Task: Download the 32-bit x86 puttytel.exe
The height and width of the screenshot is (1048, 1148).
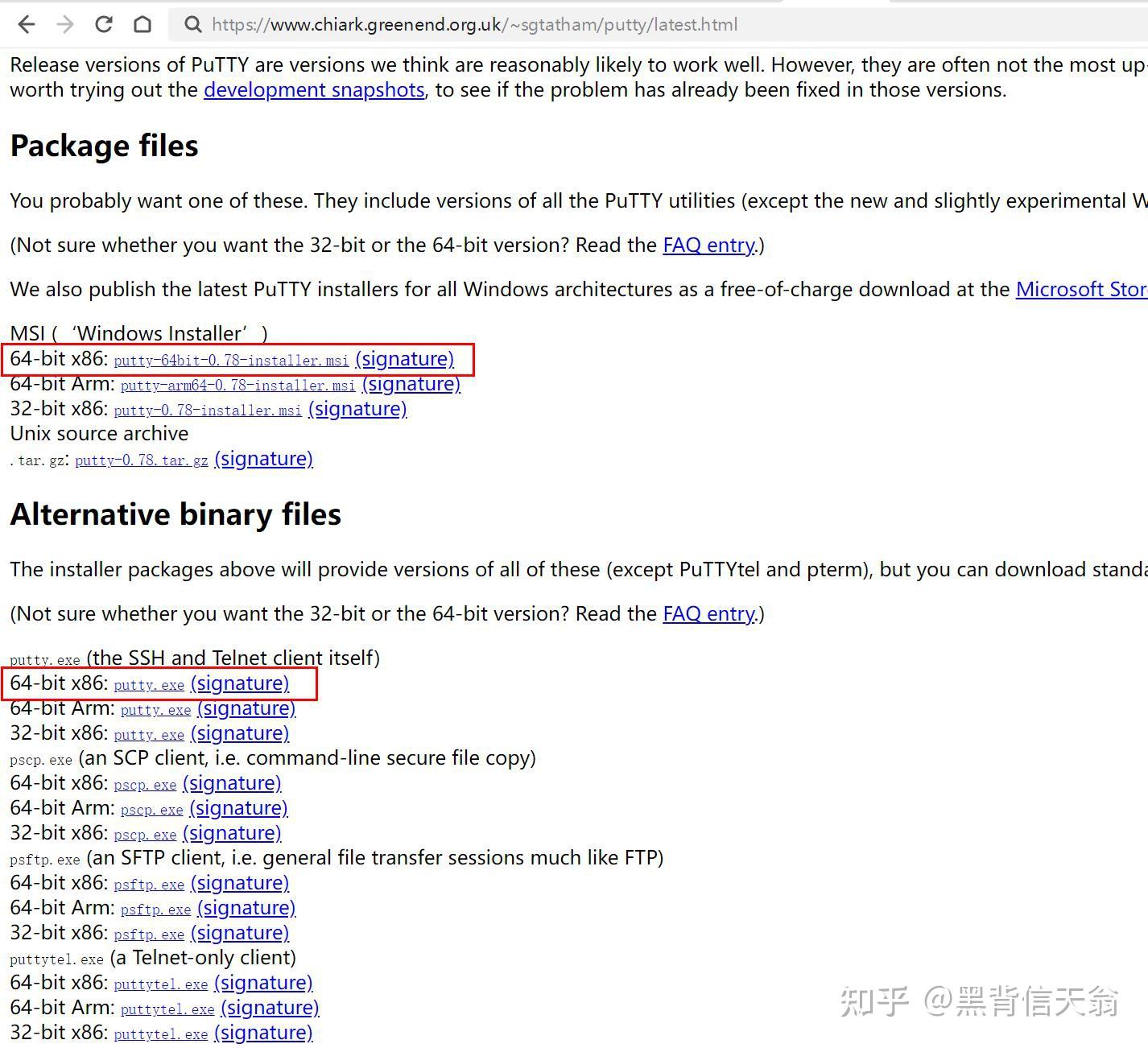Action: pyautogui.click(x=161, y=1034)
